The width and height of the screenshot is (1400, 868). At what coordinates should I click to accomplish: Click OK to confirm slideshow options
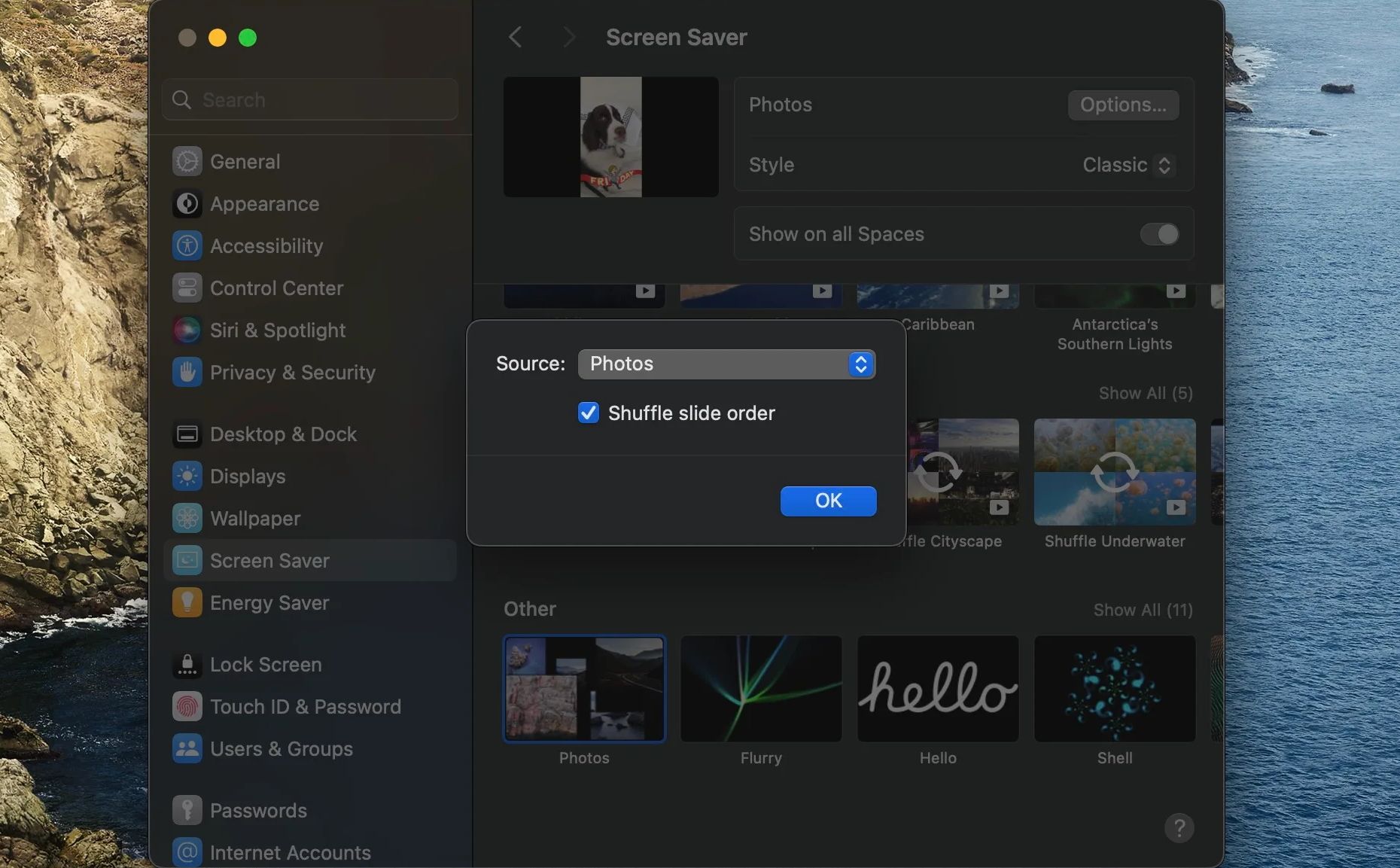(x=828, y=501)
